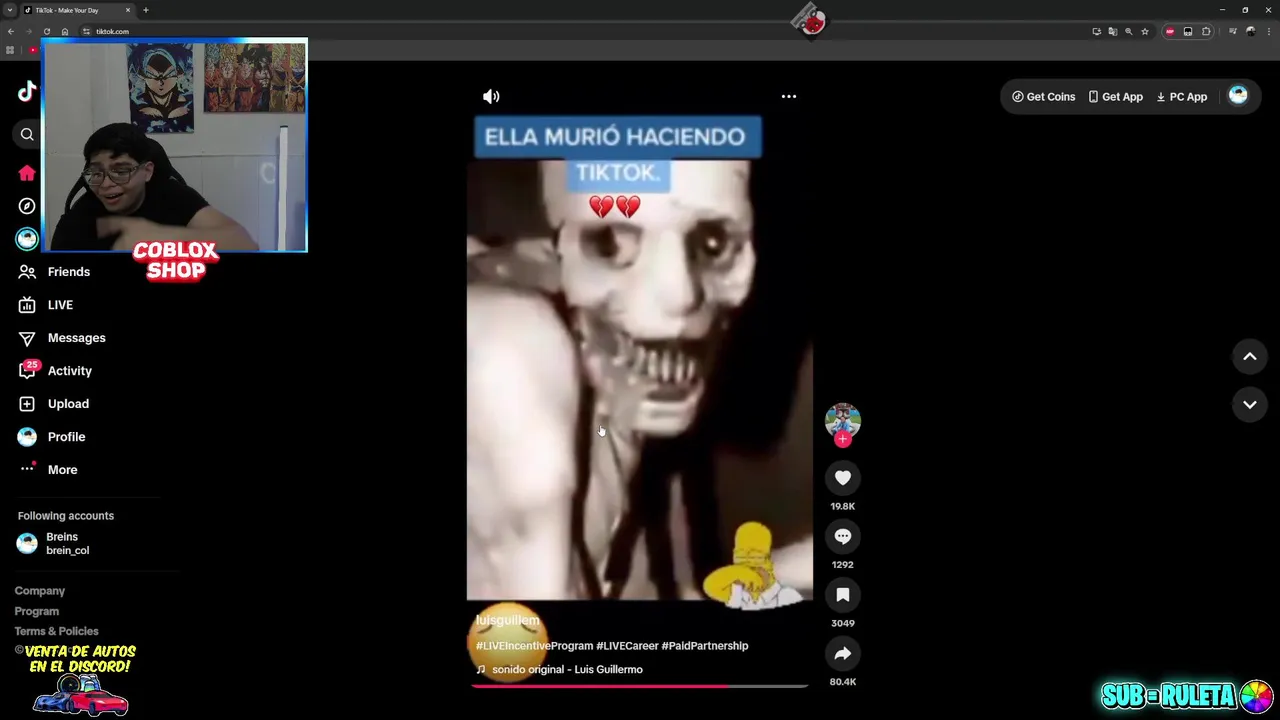Viewport: 1280px width, 720px height.
Task: Click the Get Coins button
Action: coord(1044,97)
